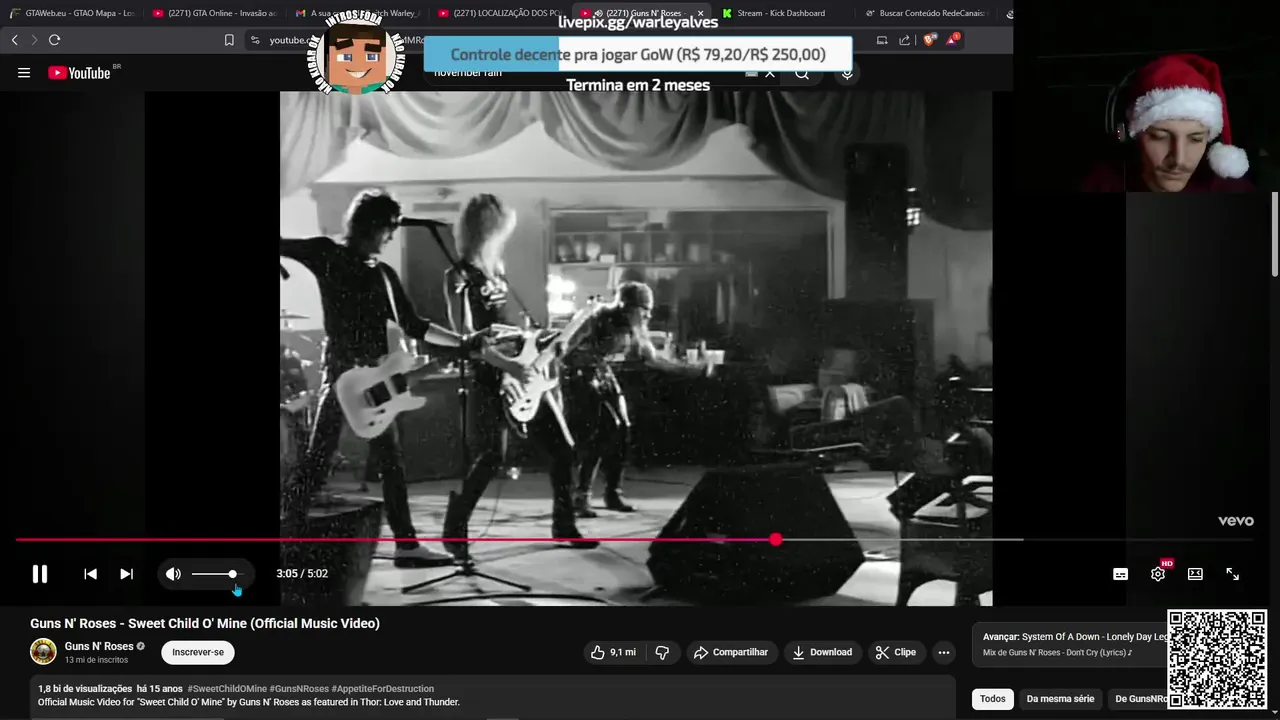1280x720 pixels.
Task: Subscribe with Inscrever-se button
Action: 198,652
